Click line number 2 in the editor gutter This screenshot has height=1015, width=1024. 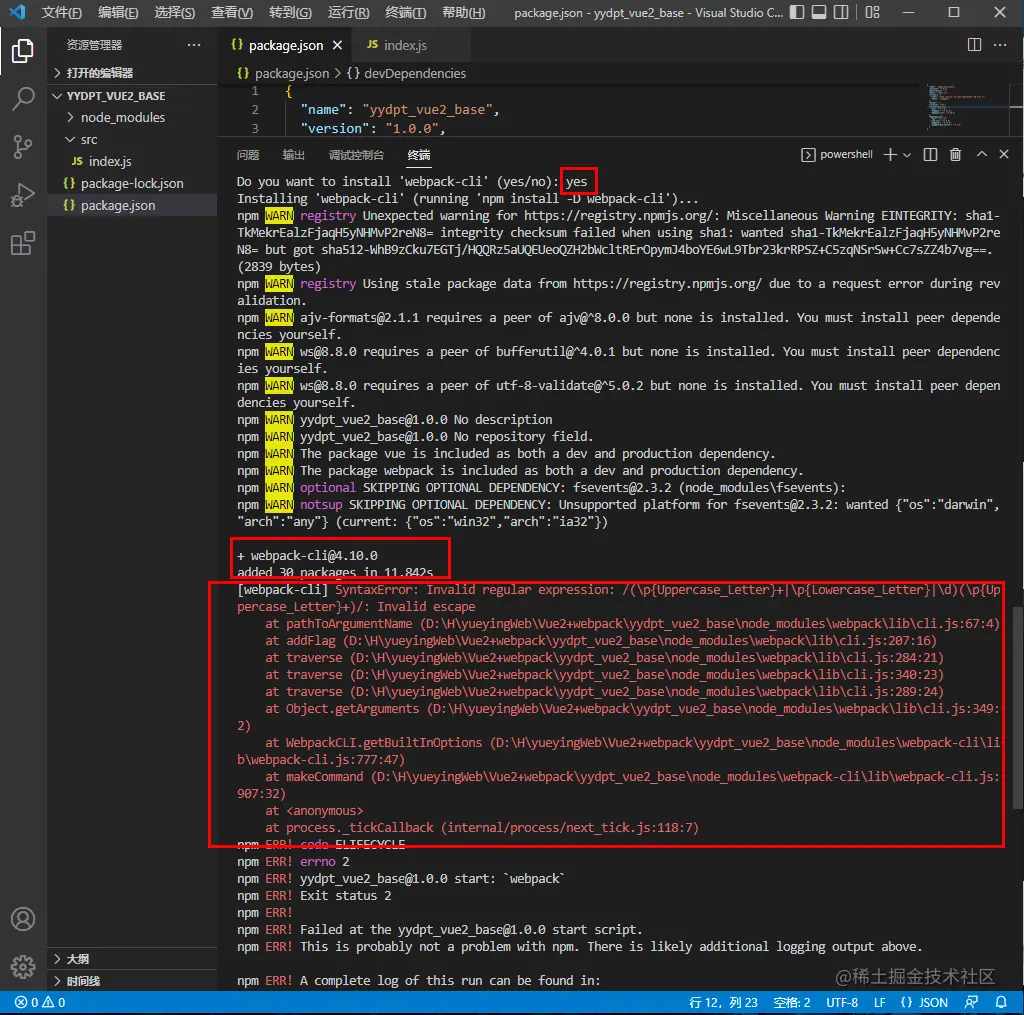(255, 110)
